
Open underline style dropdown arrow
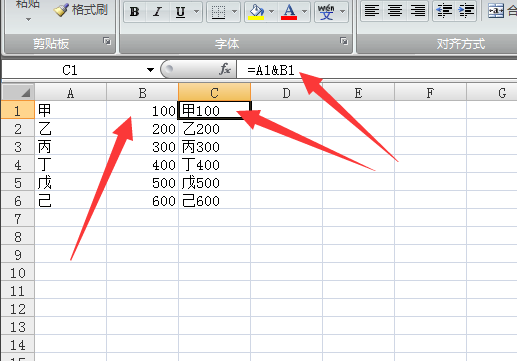click(x=197, y=12)
